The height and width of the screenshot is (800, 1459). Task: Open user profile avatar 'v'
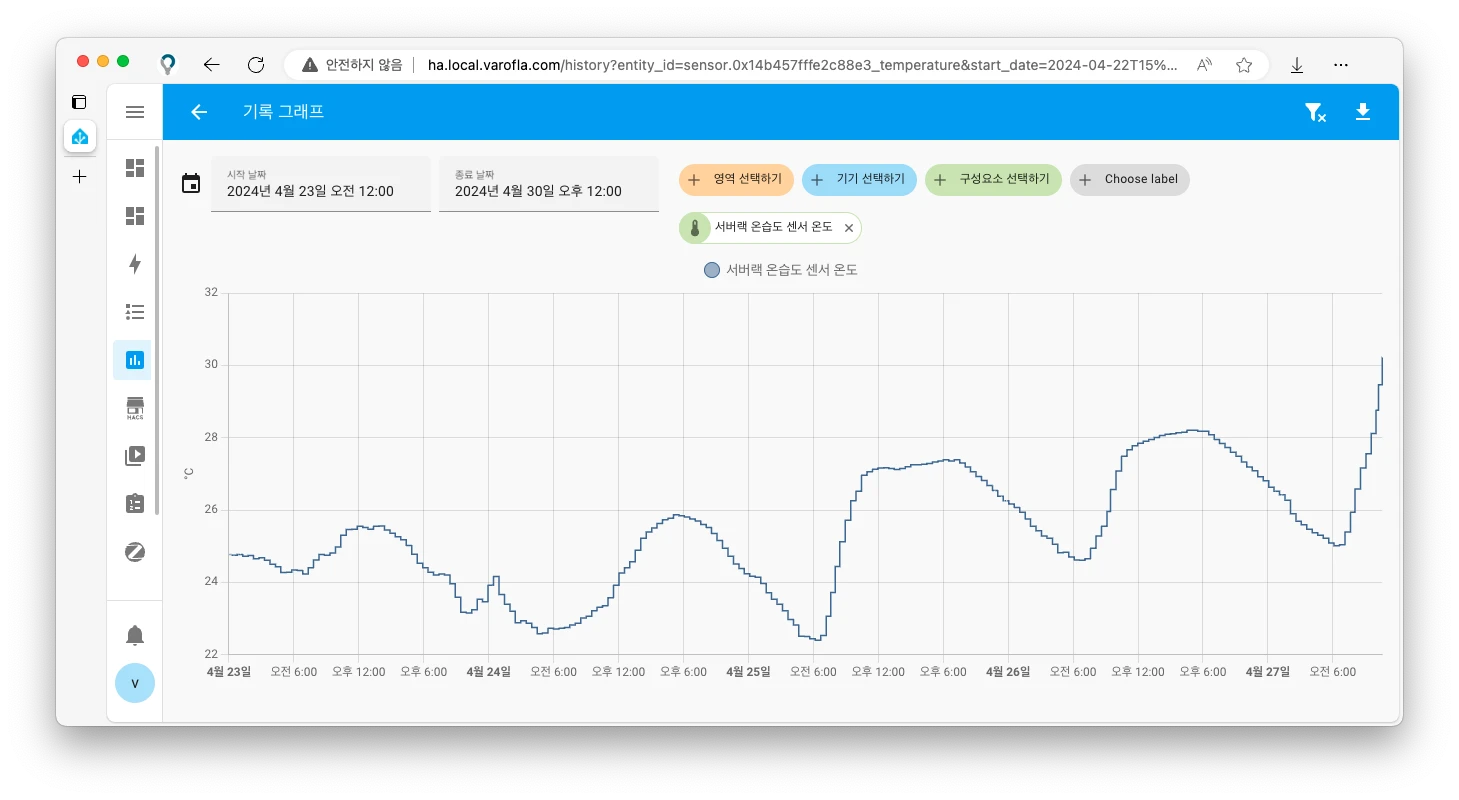pyautogui.click(x=135, y=683)
